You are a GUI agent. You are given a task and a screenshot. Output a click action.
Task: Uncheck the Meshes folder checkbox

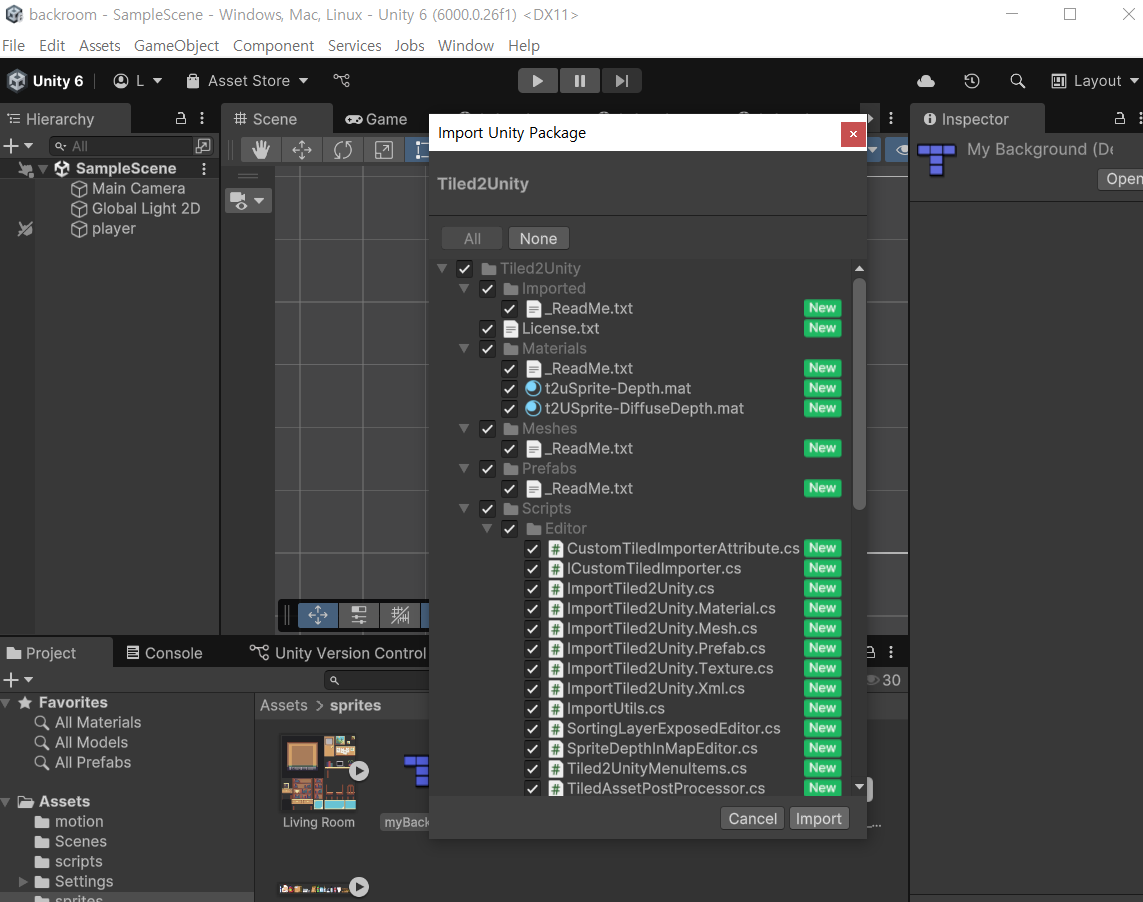pos(487,429)
